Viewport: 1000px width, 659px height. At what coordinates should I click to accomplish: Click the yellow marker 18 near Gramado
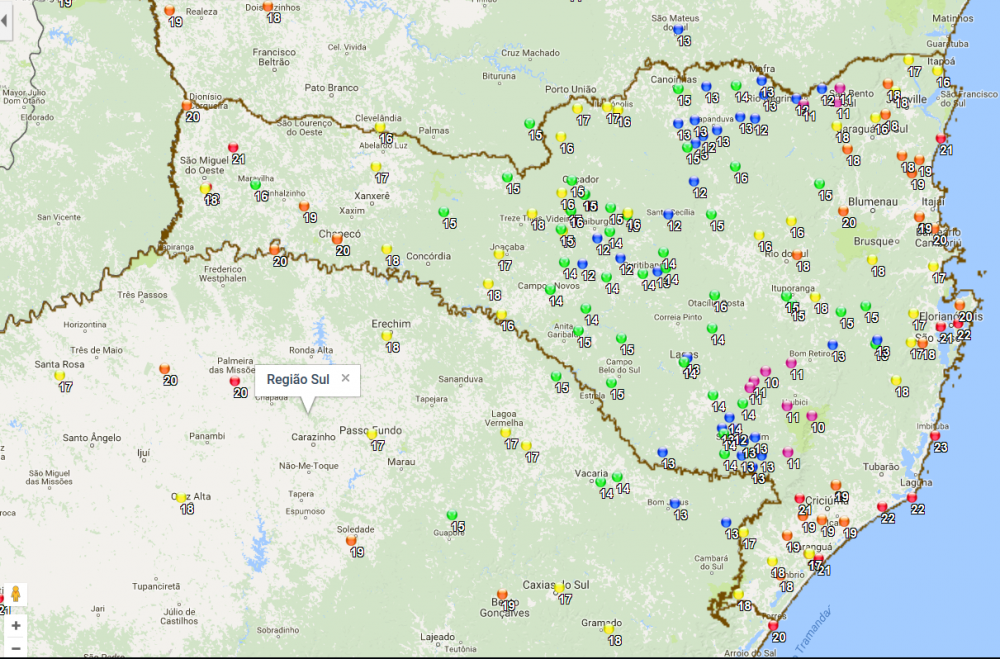point(609,628)
